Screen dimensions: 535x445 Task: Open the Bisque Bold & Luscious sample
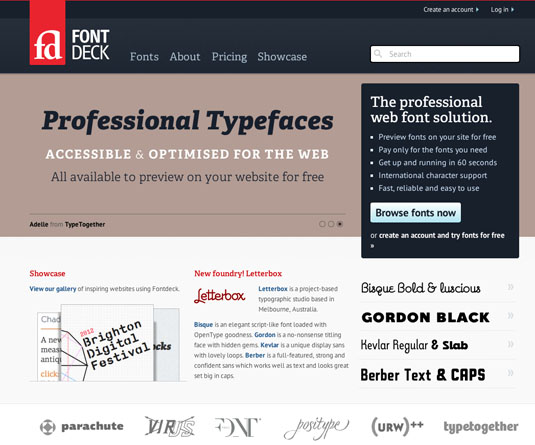(421, 288)
